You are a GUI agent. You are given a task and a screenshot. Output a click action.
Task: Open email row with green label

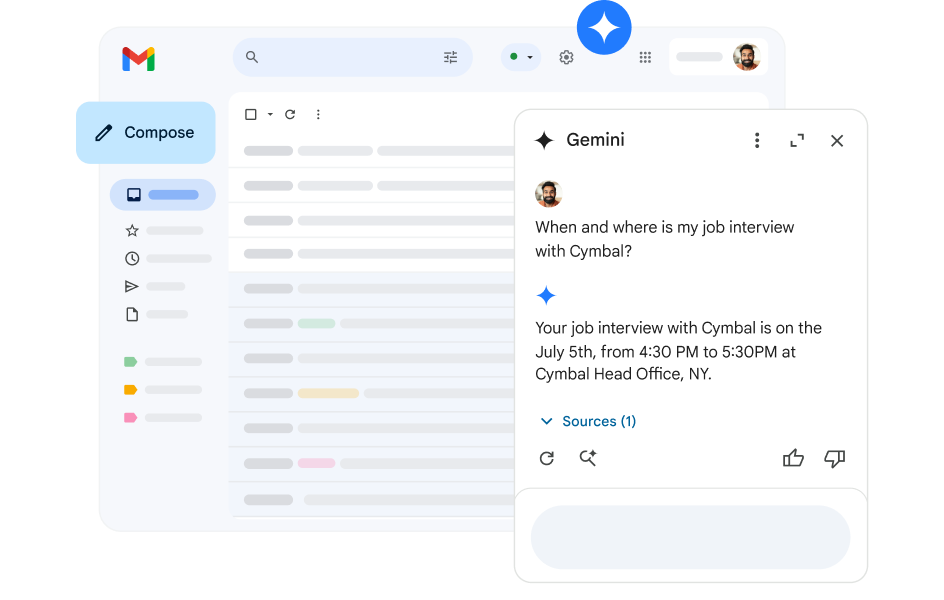click(372, 324)
